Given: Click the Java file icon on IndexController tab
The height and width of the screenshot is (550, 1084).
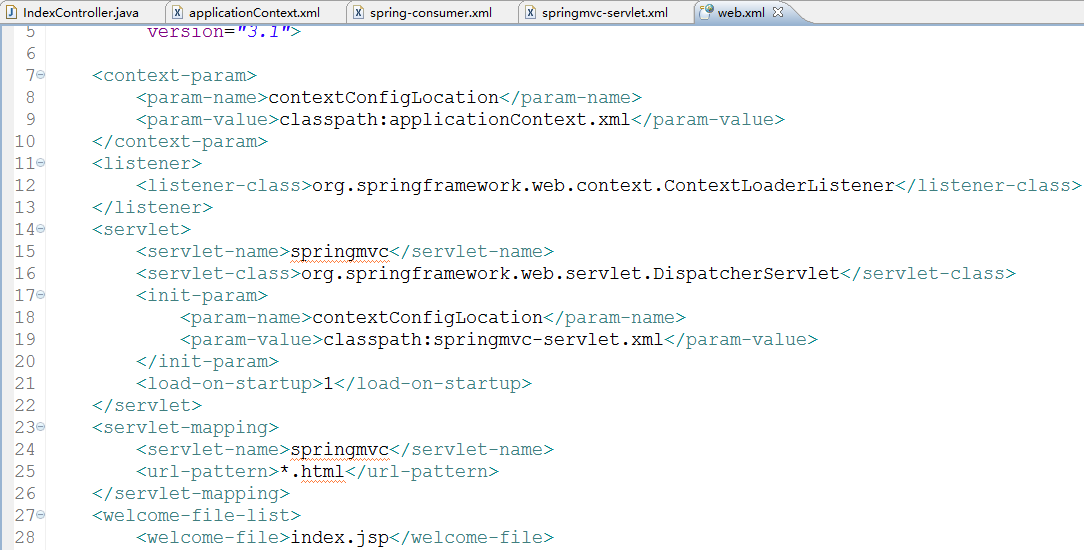Looking at the screenshot, I should point(11,12).
